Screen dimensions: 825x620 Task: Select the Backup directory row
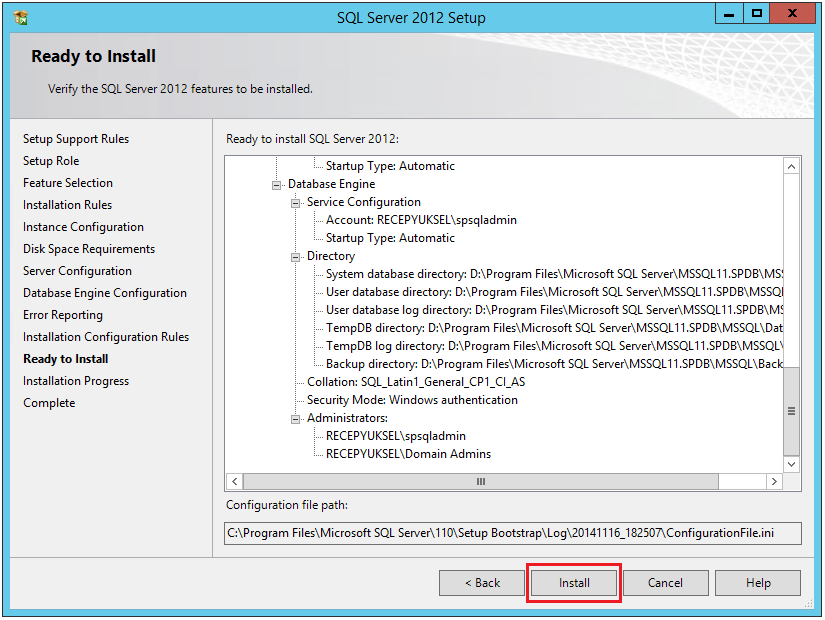point(554,364)
